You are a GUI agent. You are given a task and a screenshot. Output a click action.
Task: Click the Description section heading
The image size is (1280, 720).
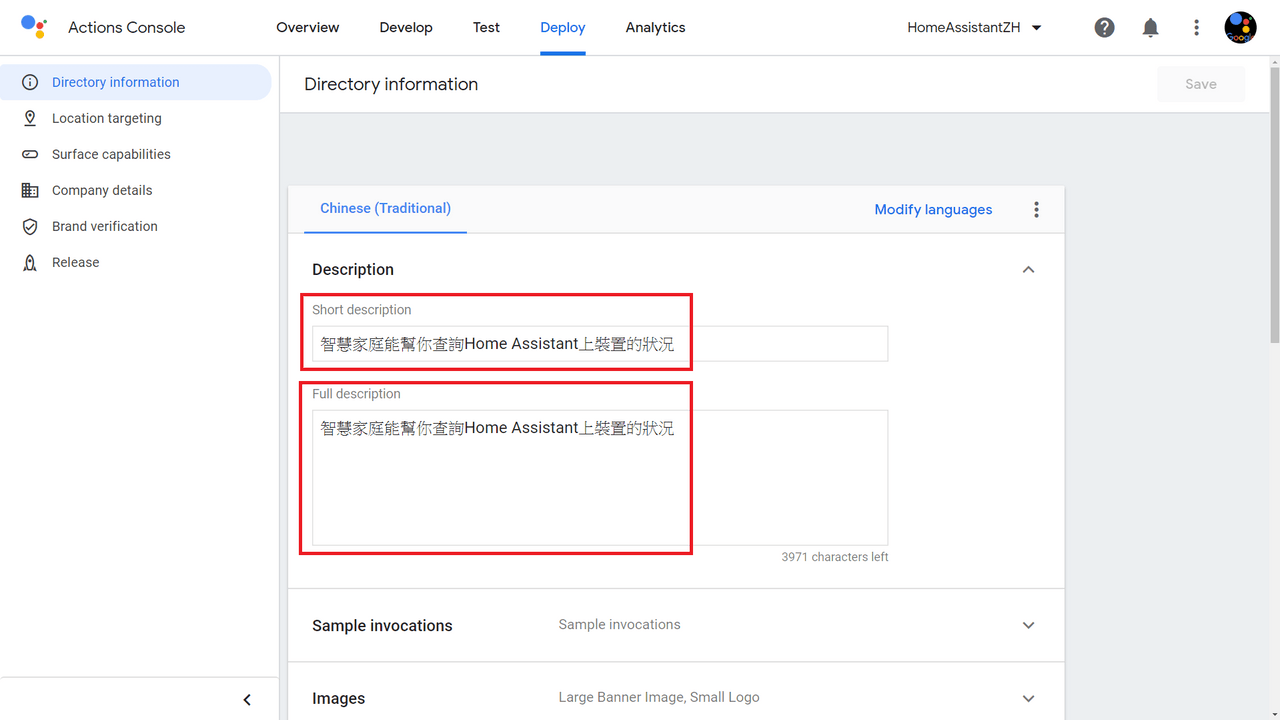pos(353,270)
